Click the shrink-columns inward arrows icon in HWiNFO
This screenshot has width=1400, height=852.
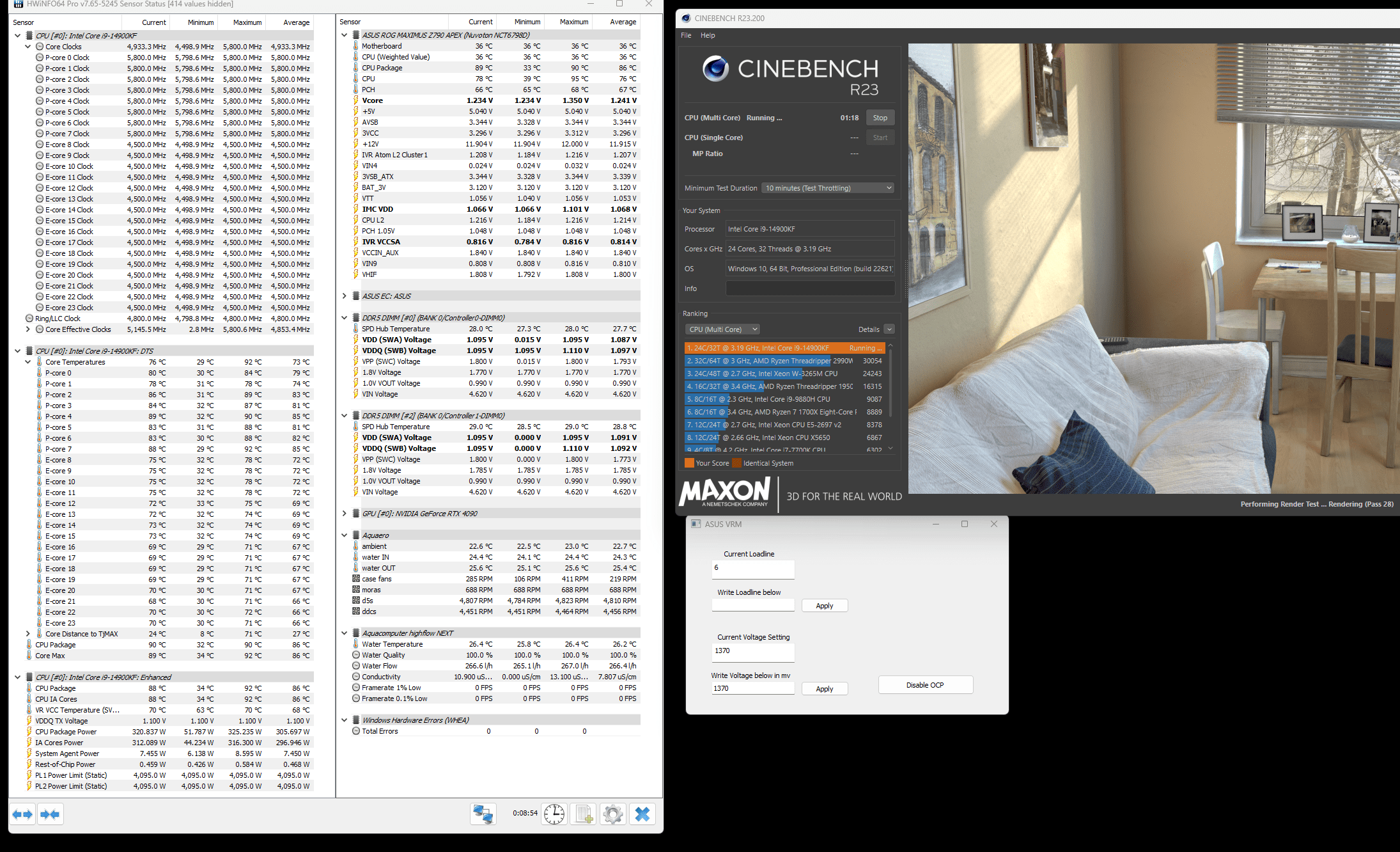click(x=50, y=814)
